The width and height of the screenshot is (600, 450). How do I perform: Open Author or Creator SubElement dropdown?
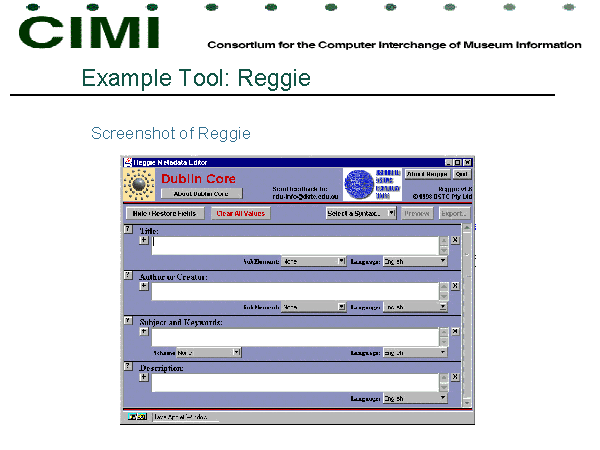[x=313, y=307]
